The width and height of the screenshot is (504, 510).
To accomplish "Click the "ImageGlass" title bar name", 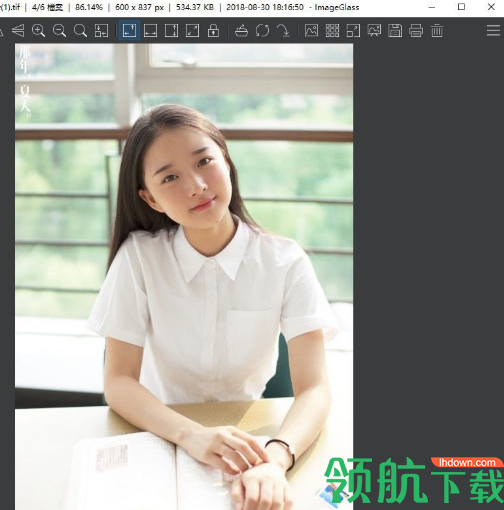I will tap(337, 7).
